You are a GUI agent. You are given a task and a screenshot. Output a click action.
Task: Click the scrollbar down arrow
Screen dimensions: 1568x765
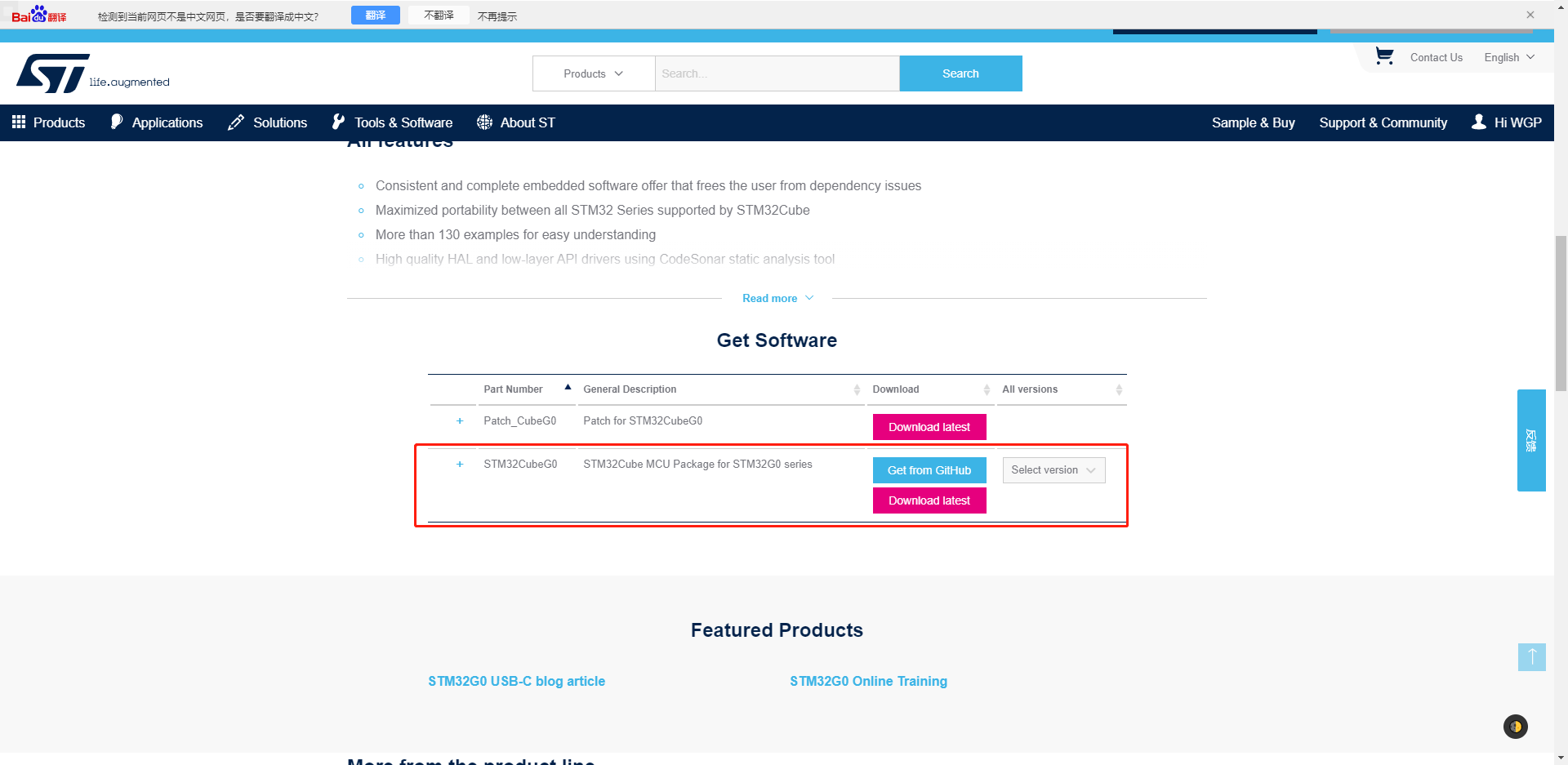pyautogui.click(x=1561, y=758)
